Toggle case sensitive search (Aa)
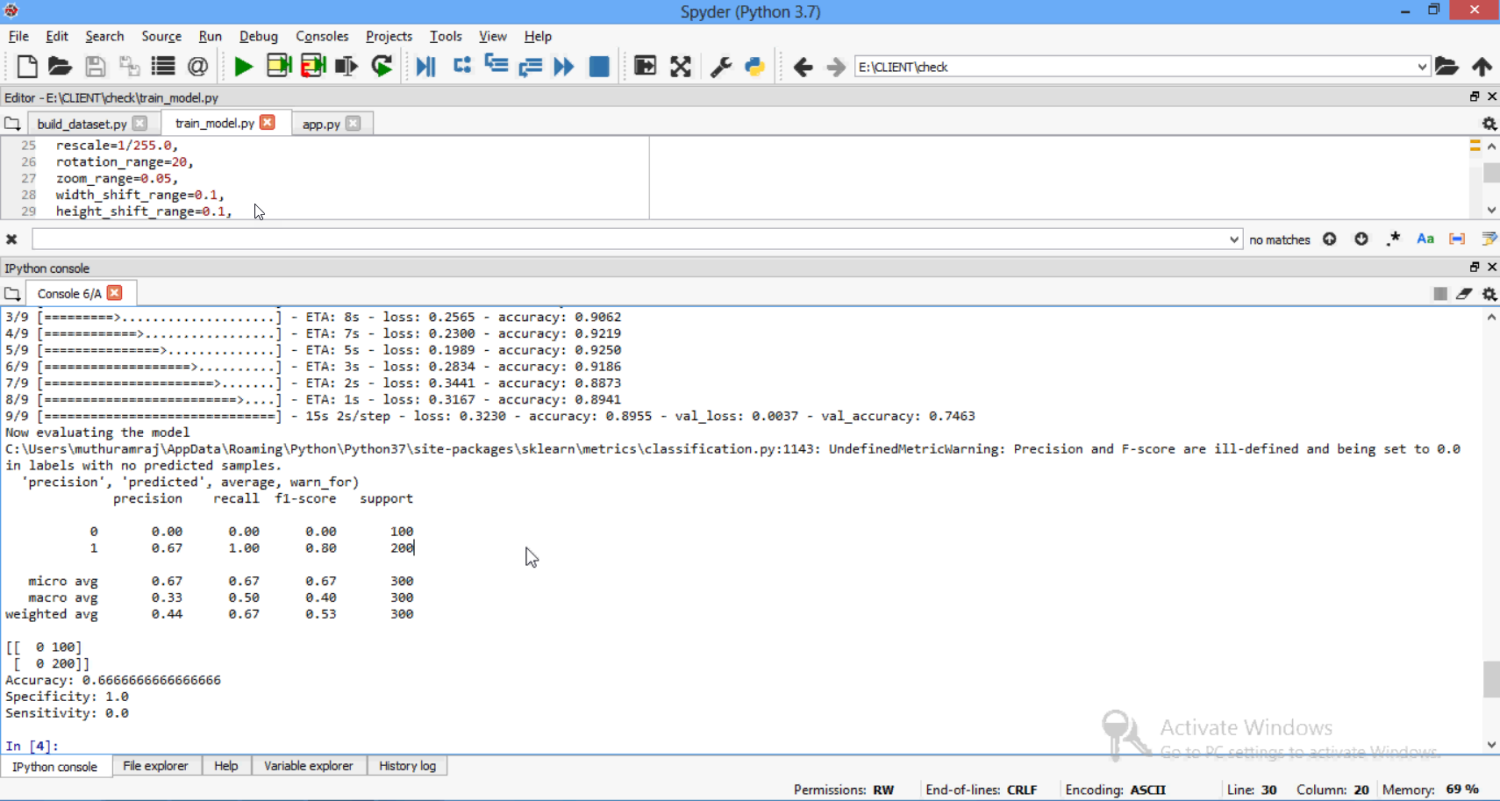1500x801 pixels. pos(1426,239)
